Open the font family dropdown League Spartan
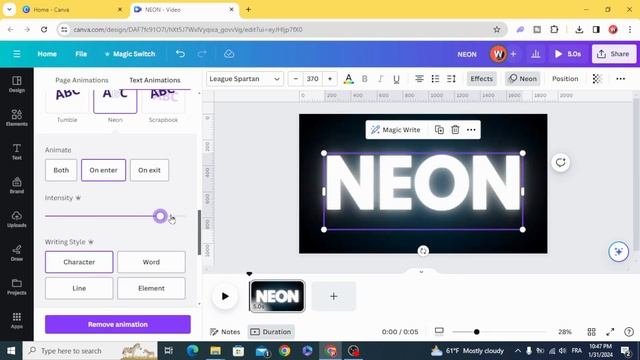The height and width of the screenshot is (360, 640). (244, 79)
